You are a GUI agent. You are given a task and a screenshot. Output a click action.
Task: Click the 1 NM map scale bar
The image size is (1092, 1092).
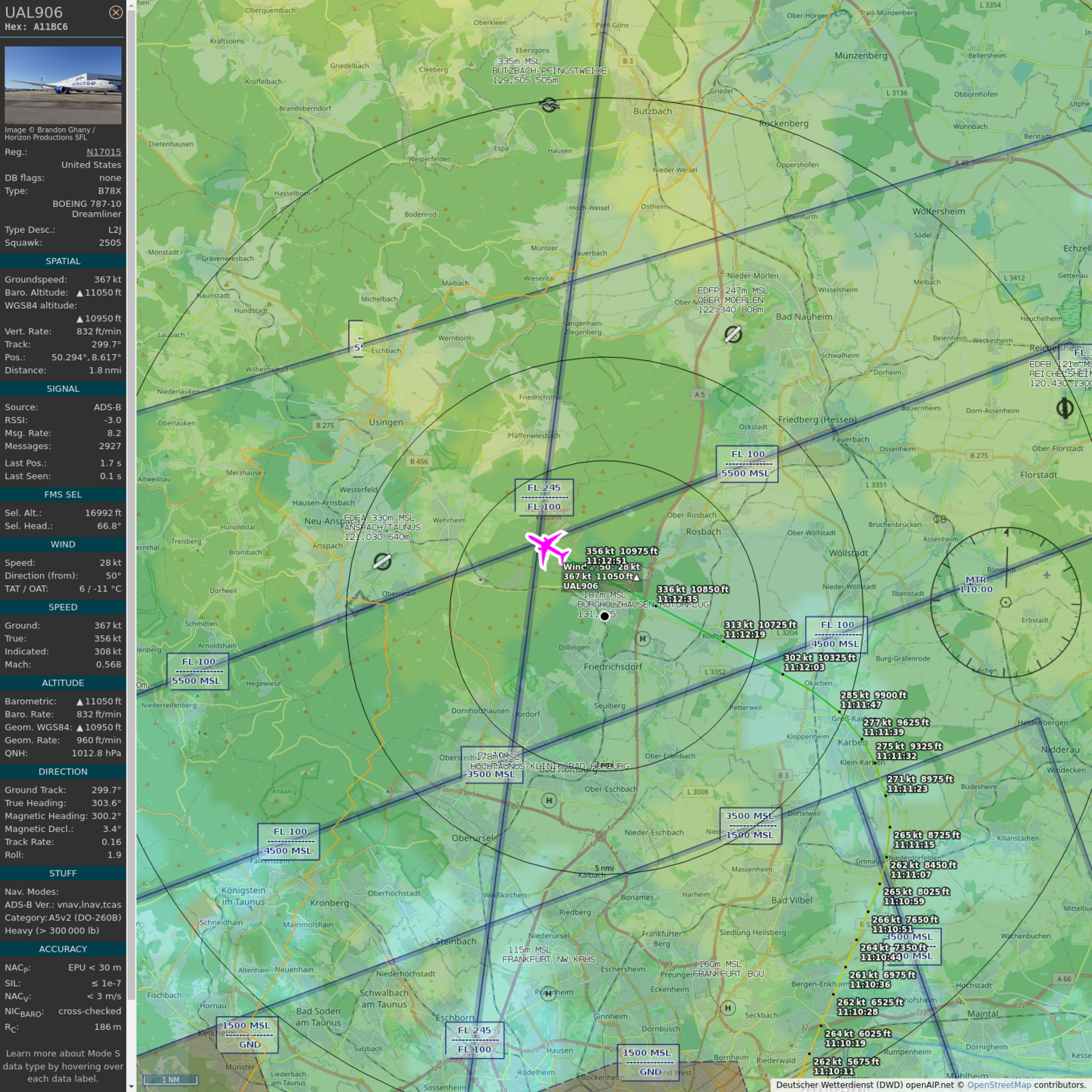pyautogui.click(x=170, y=1080)
